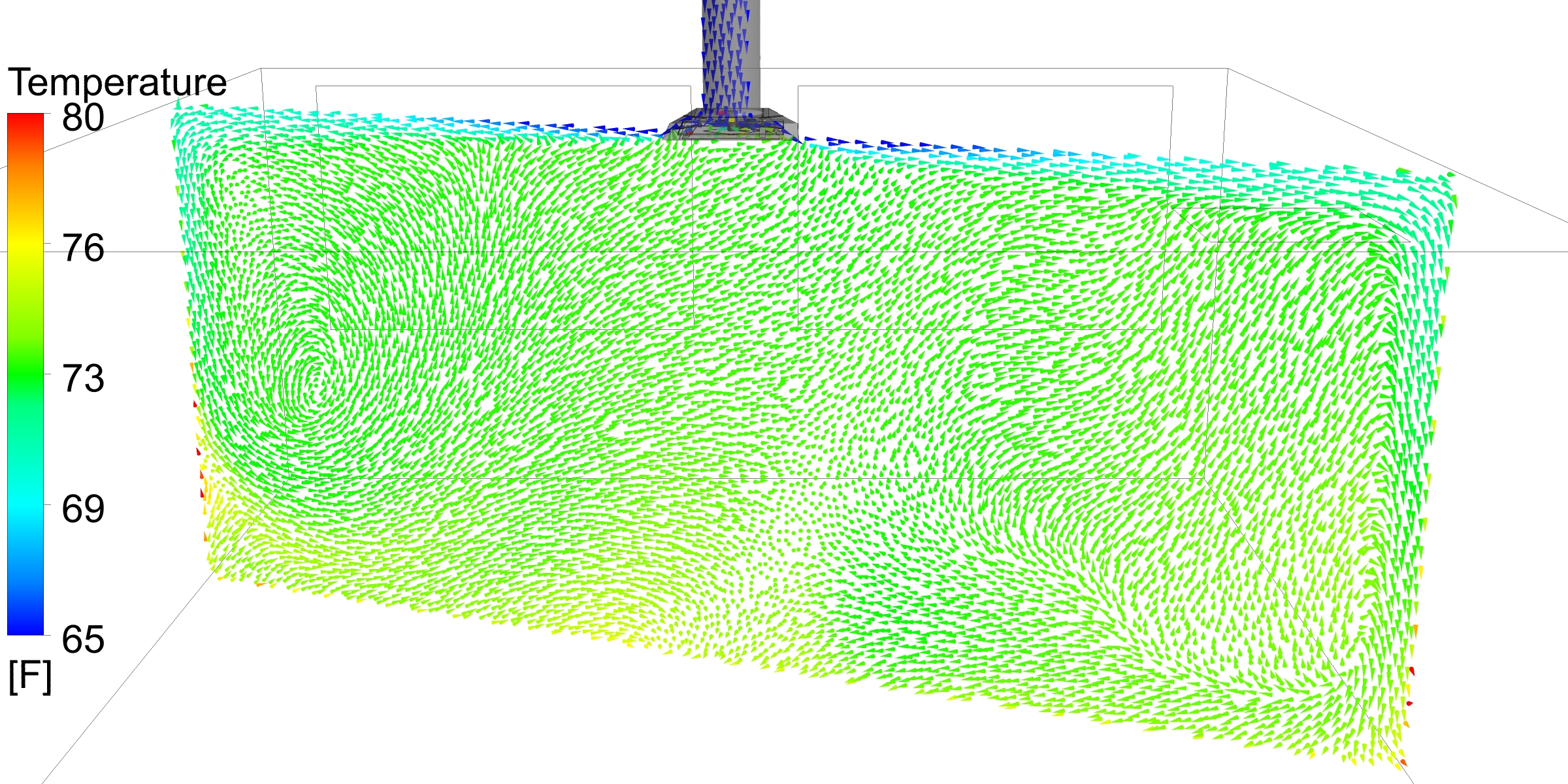Click the cyan band of the color bar
The width and height of the screenshot is (1568, 784).
(x=25, y=506)
